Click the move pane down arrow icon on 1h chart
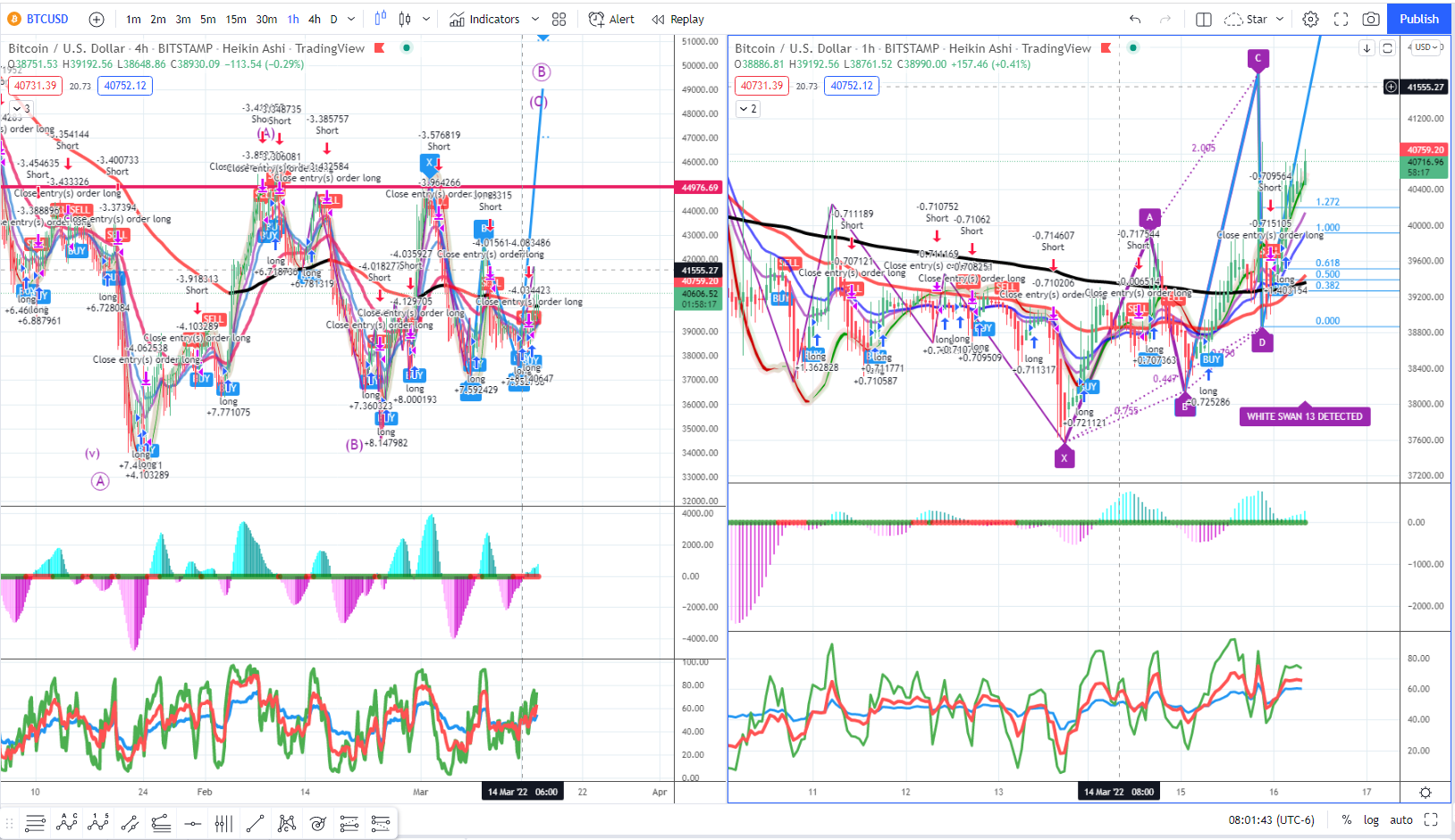The width and height of the screenshot is (1455, 840). coord(1367,48)
